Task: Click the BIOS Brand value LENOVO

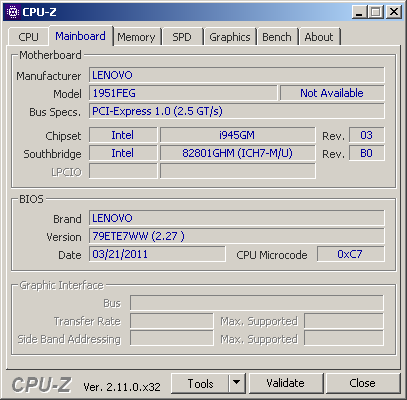Action: click(x=237, y=218)
